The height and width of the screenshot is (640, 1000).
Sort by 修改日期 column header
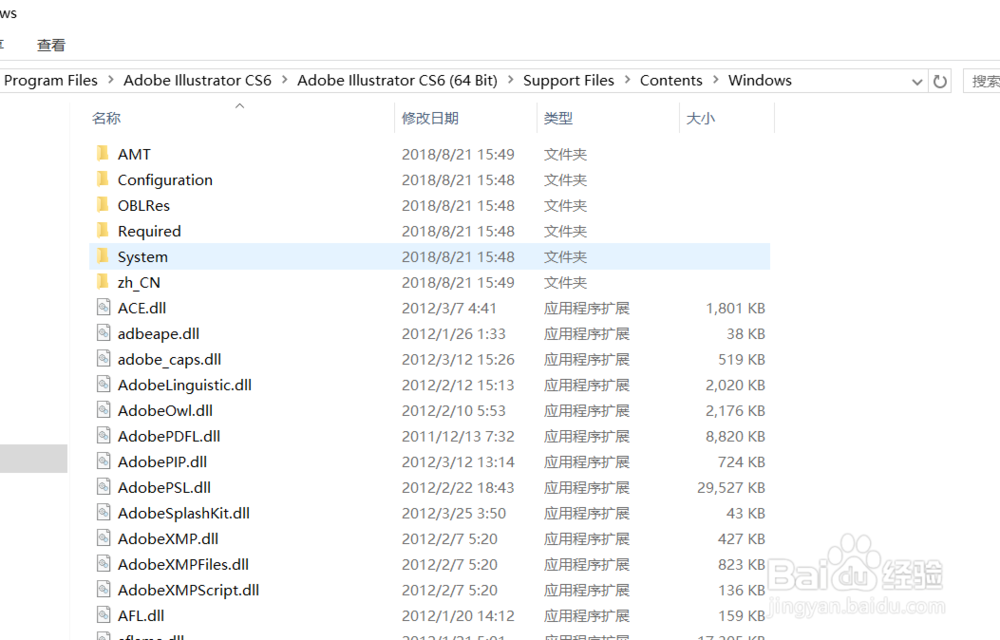[x=430, y=118]
